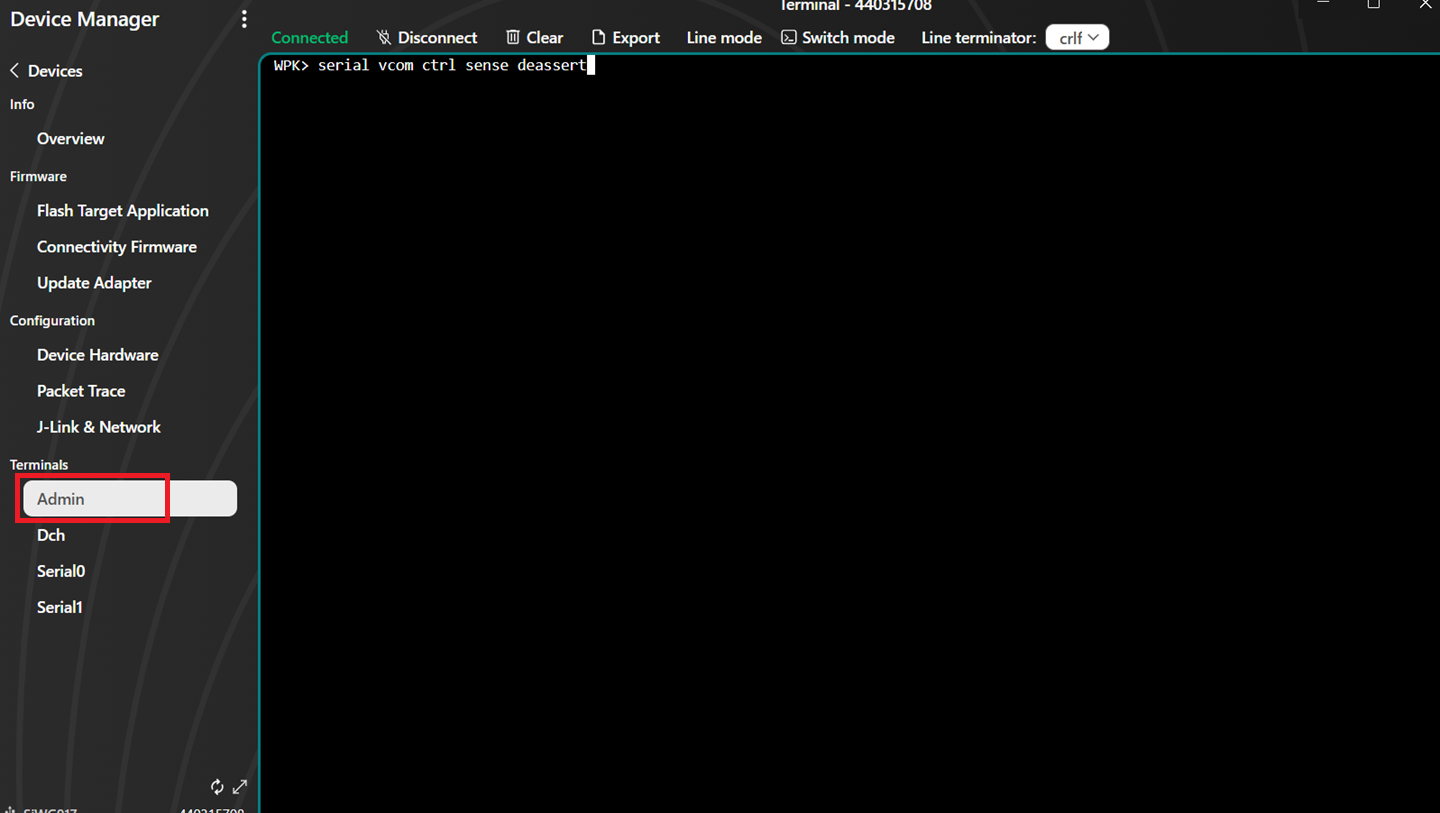The image size is (1440, 813).
Task: Switch to the Dch terminal
Action: tap(51, 535)
